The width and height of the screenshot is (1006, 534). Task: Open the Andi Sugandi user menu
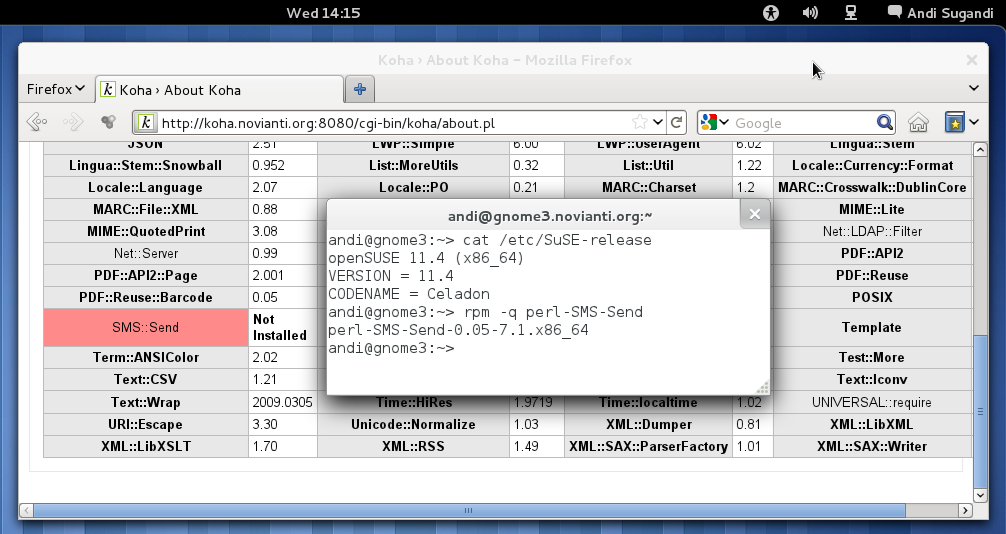coord(941,13)
